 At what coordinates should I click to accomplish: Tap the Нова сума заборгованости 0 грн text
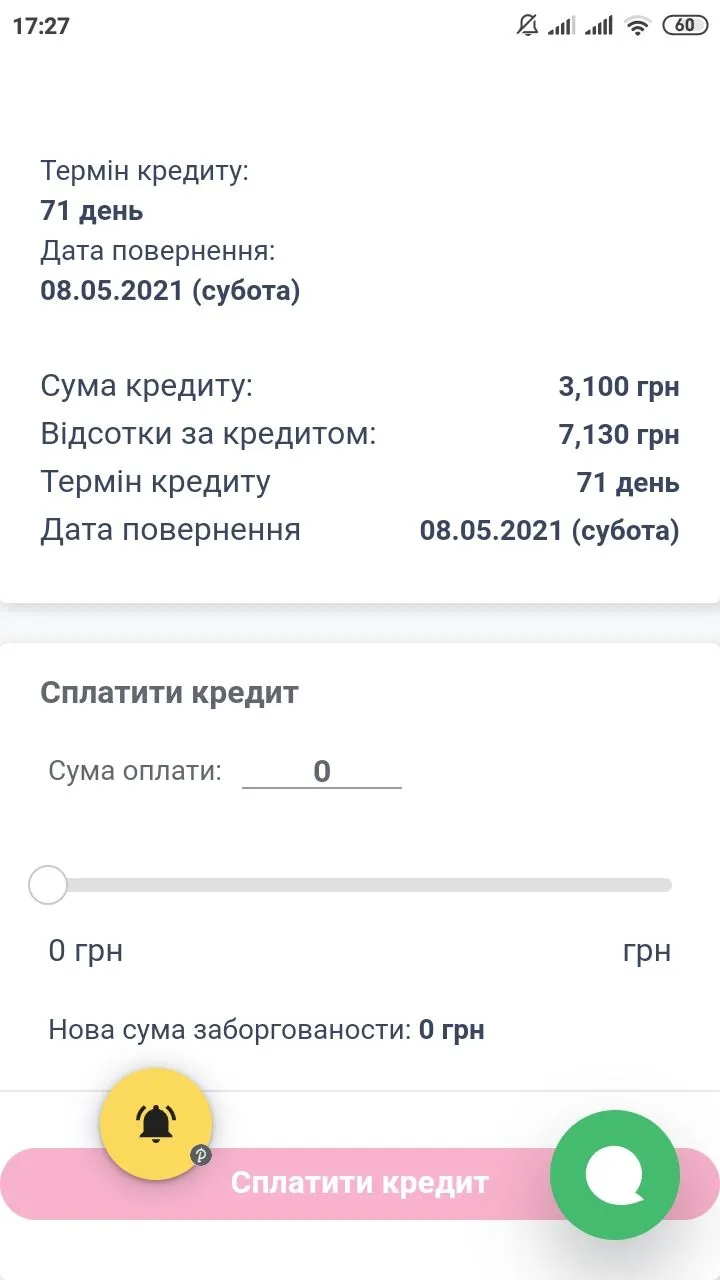point(266,1030)
